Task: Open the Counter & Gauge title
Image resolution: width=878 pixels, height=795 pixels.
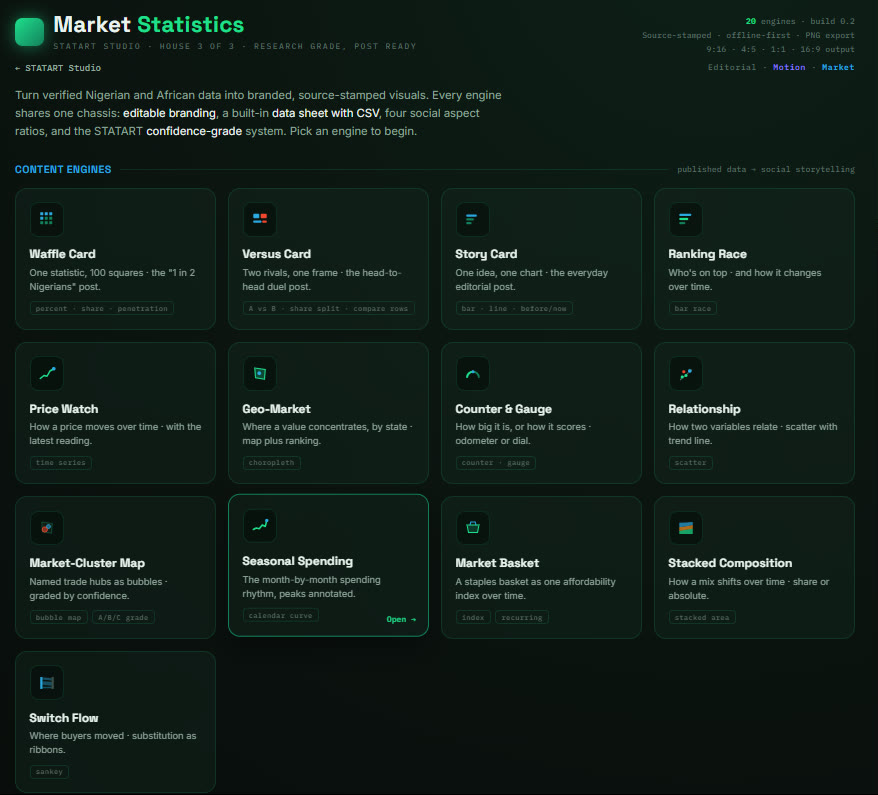Action: (x=503, y=409)
